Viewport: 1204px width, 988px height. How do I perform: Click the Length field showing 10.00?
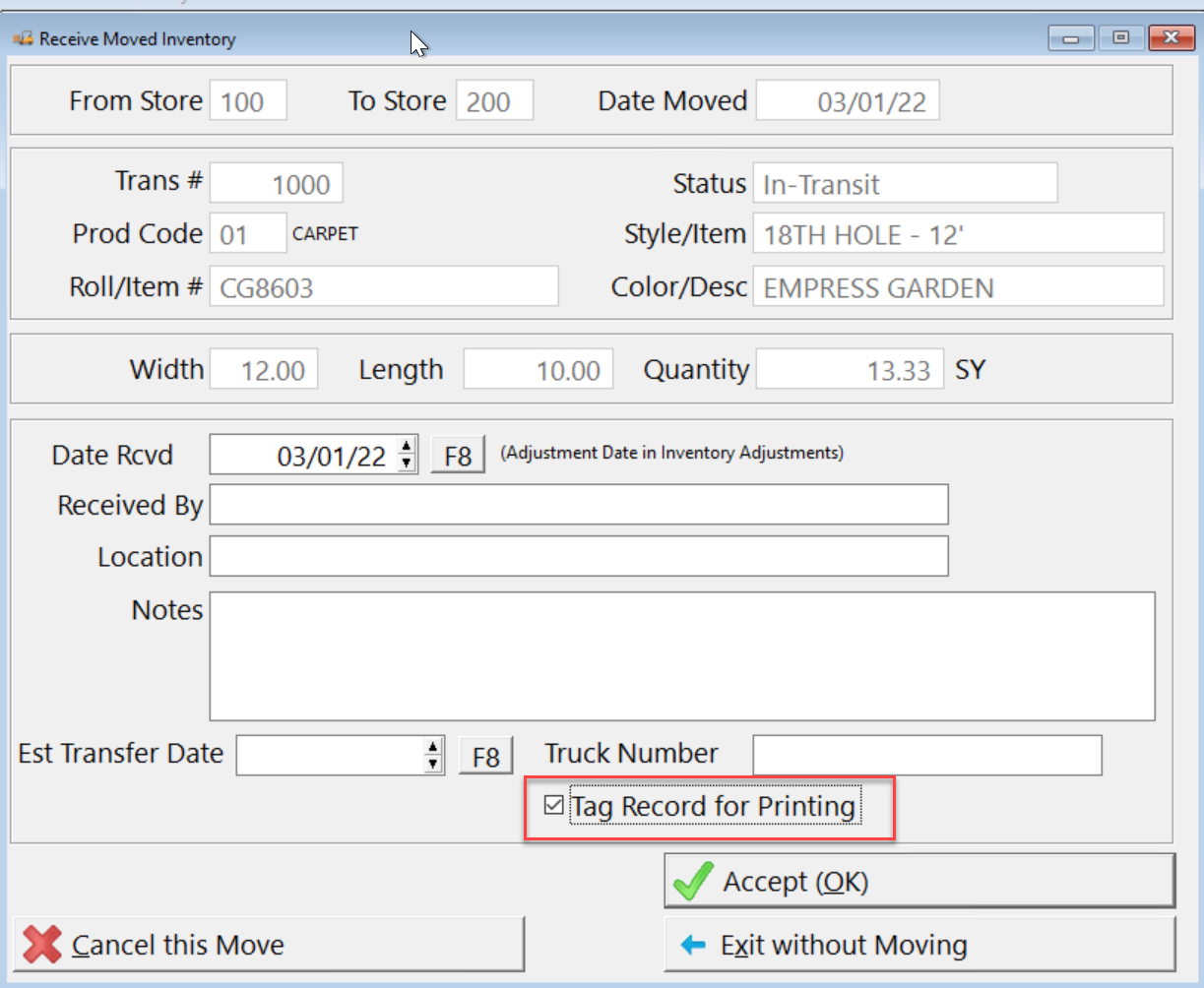539,369
